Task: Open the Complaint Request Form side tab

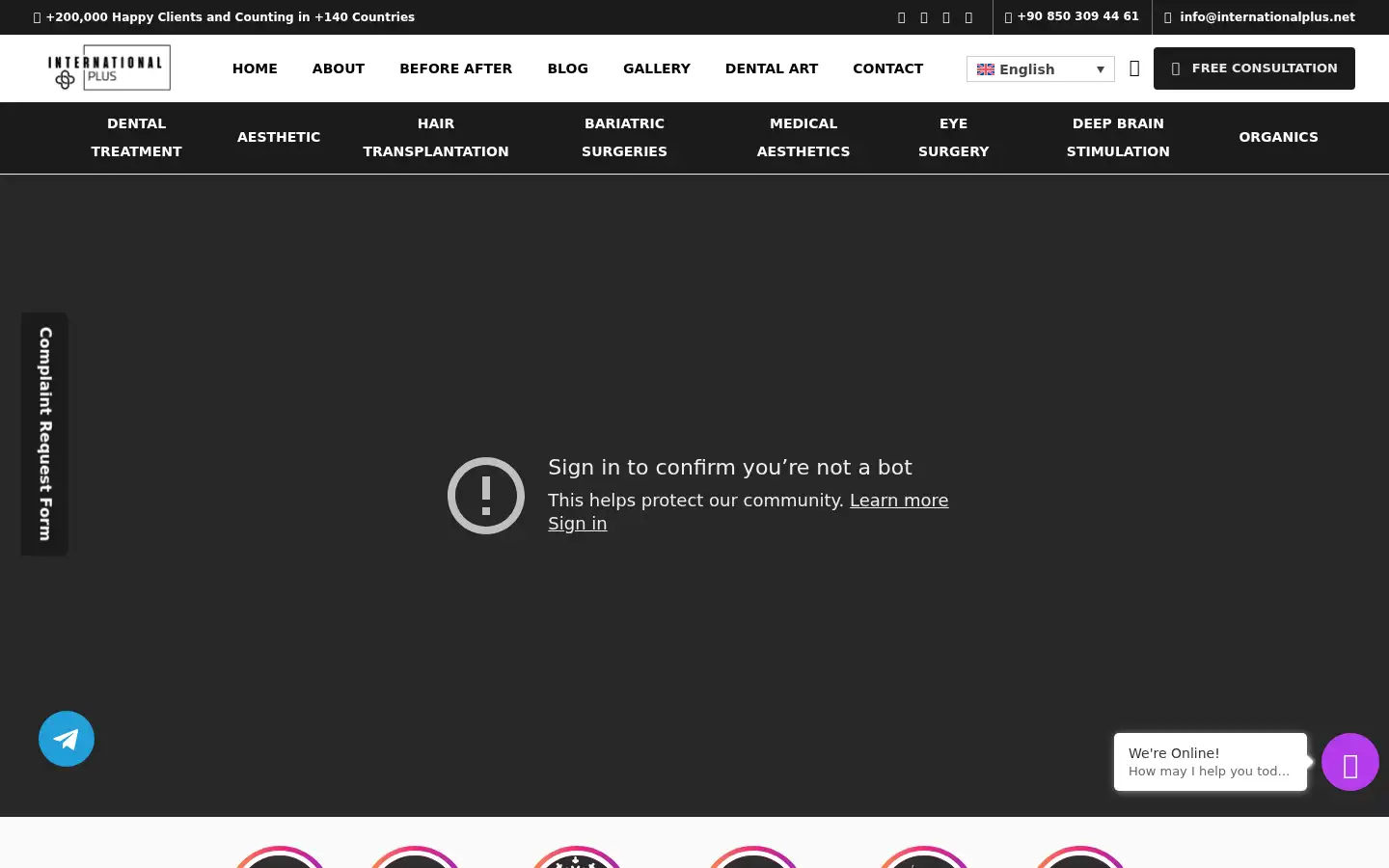Action: (44, 434)
